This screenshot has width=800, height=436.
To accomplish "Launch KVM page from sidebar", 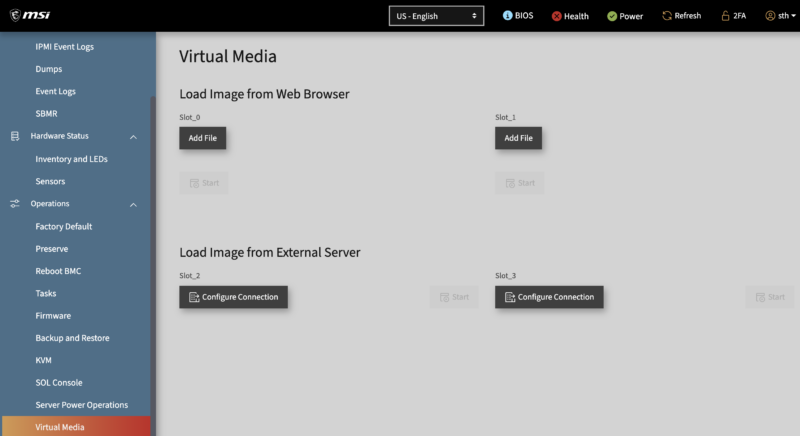I will click(43, 360).
